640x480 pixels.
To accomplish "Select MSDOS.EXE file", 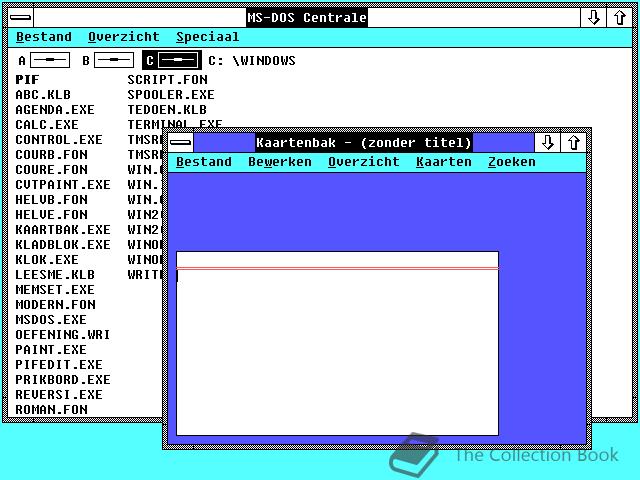I will 51,320.
